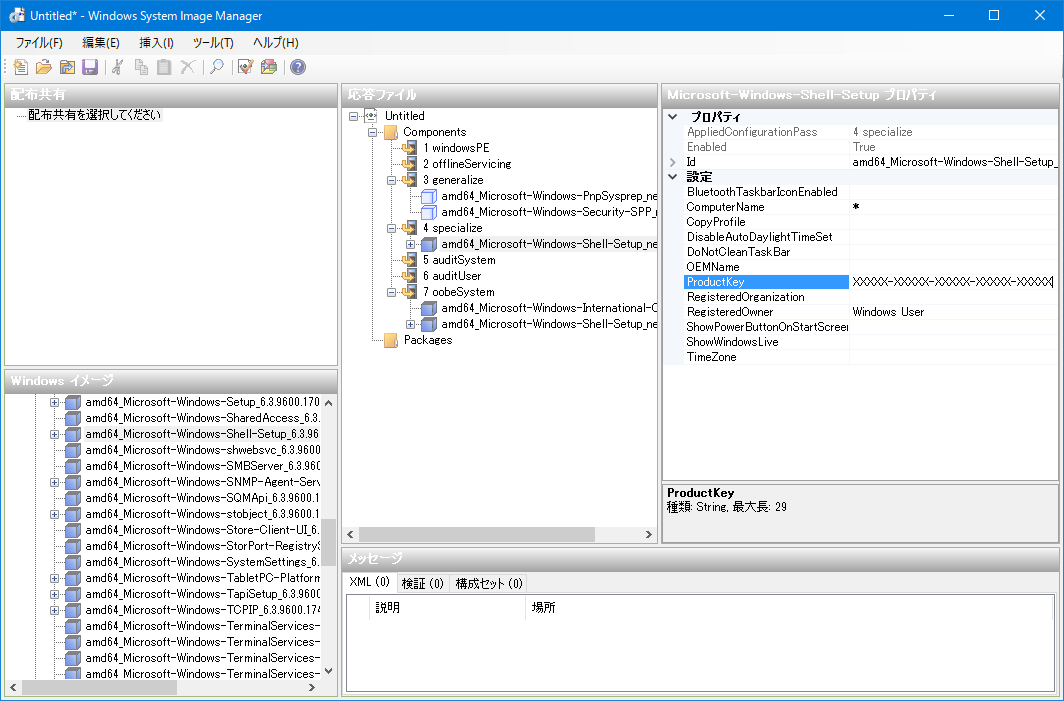This screenshot has width=1064, height=701.
Task: Click the Save answer file floppy icon
Action: click(90, 67)
